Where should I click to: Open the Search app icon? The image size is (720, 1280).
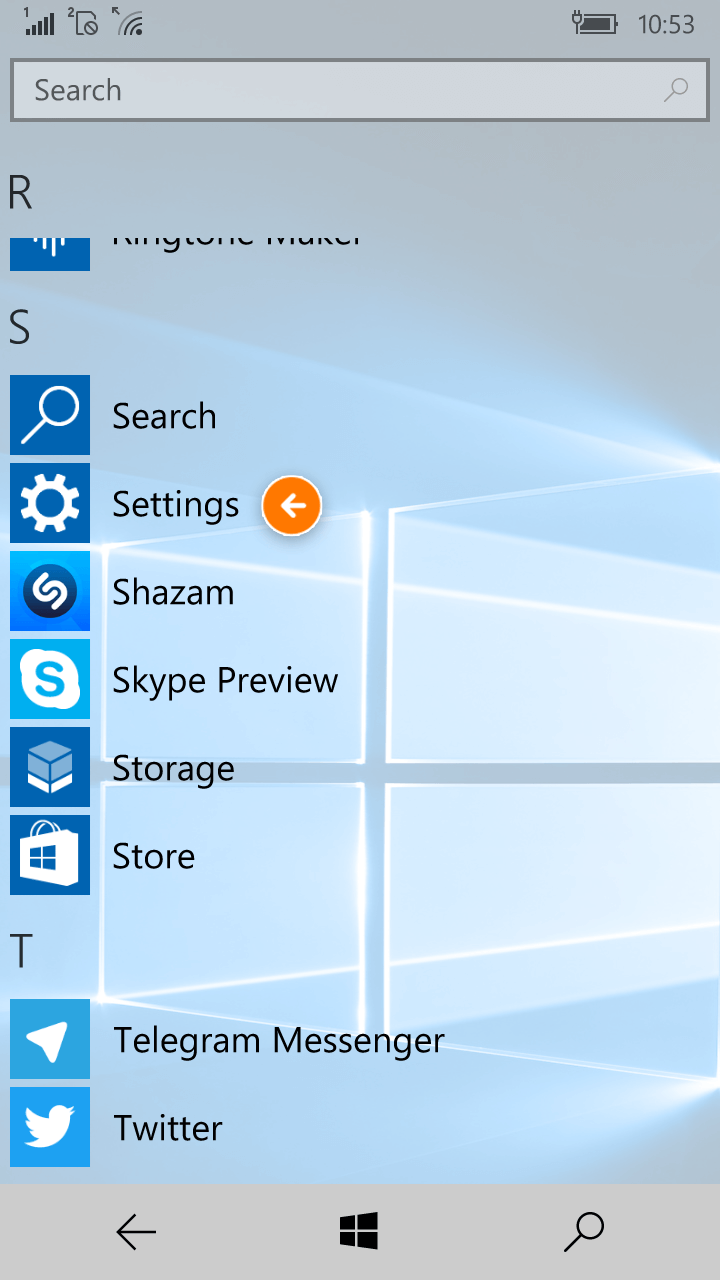50,415
